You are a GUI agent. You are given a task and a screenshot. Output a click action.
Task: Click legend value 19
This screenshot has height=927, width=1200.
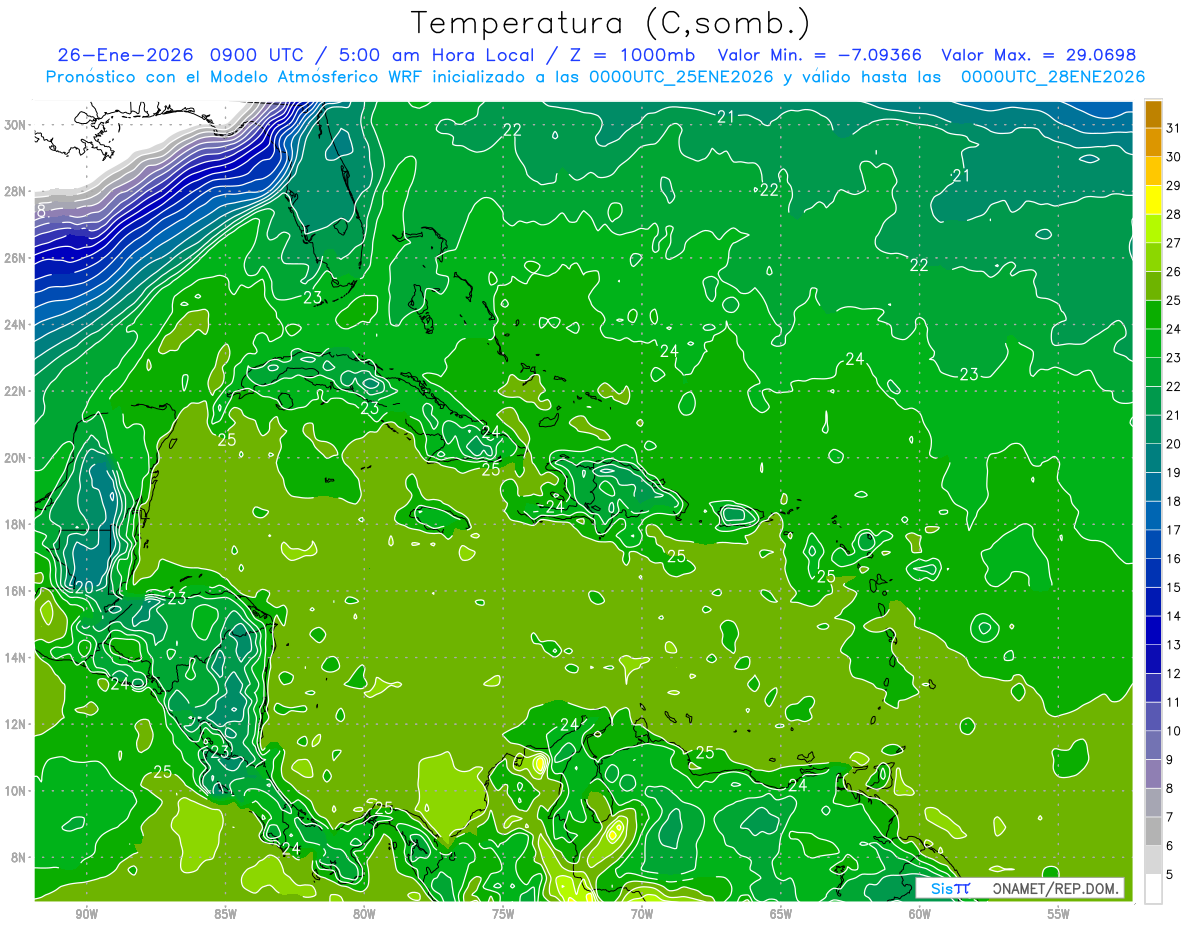[1174, 472]
